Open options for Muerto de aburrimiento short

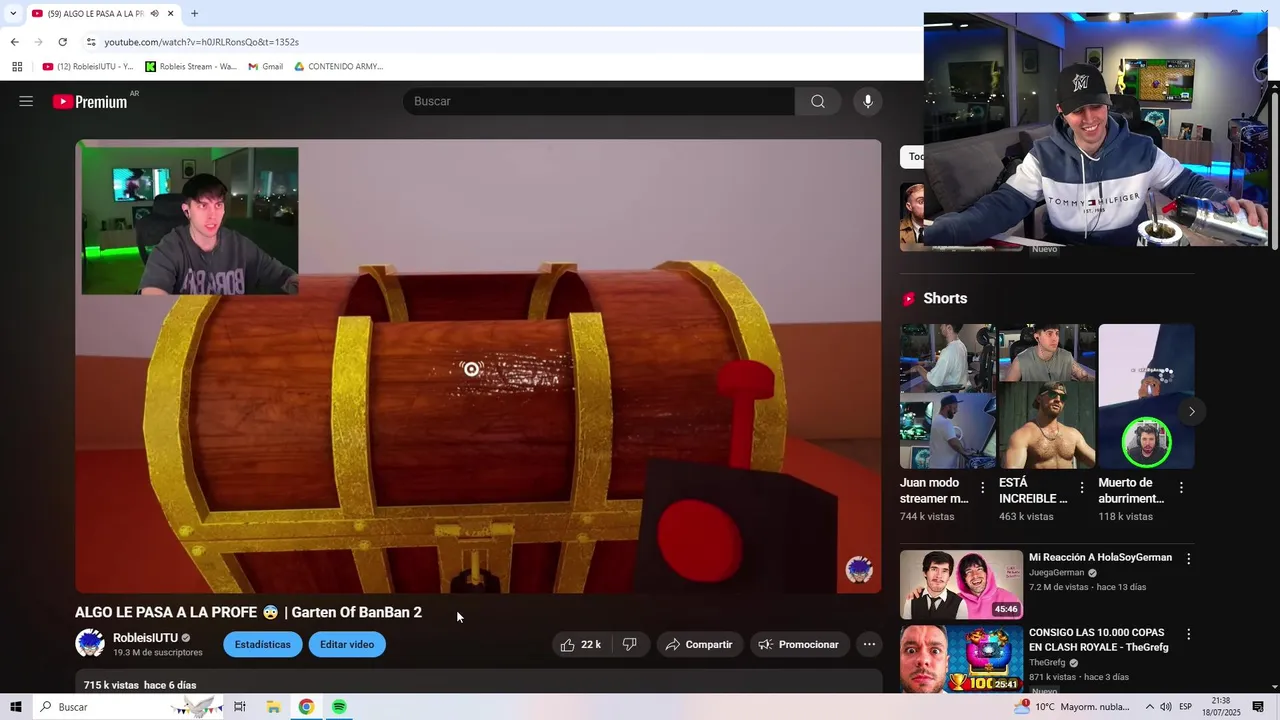1181,488
